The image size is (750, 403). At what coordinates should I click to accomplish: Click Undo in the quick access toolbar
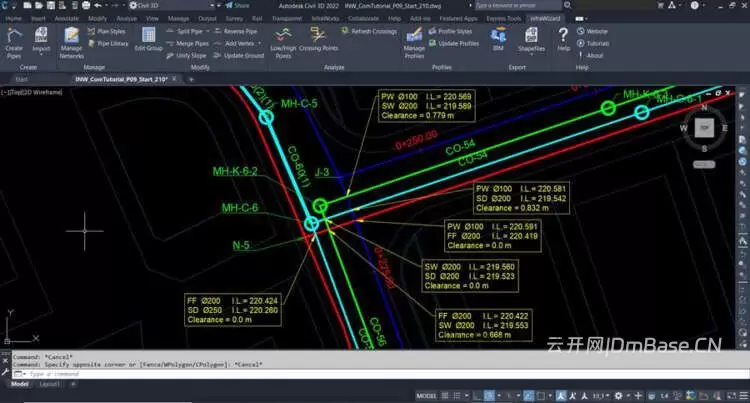[98, 5]
